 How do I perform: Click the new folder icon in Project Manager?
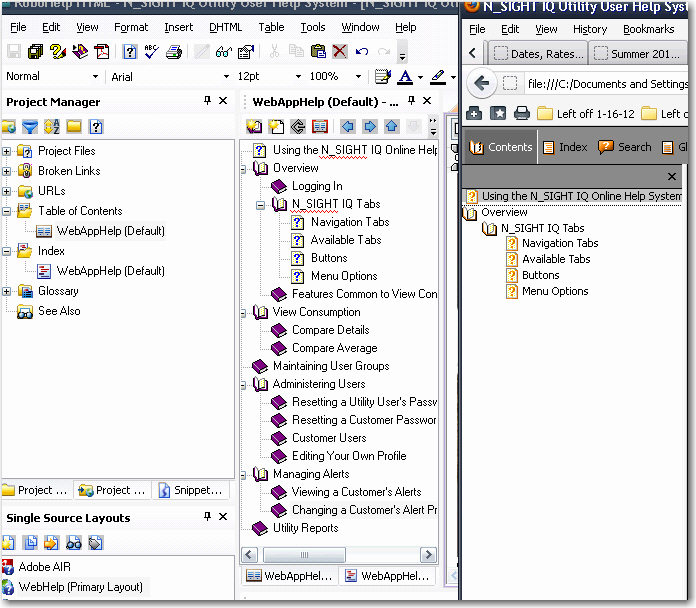tap(74, 127)
